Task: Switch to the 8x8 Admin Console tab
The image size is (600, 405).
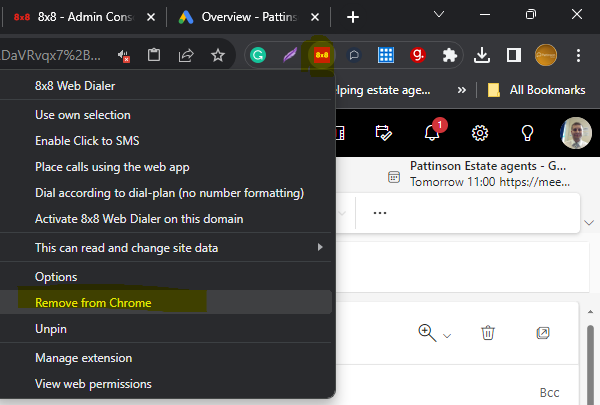Action: click(75, 17)
